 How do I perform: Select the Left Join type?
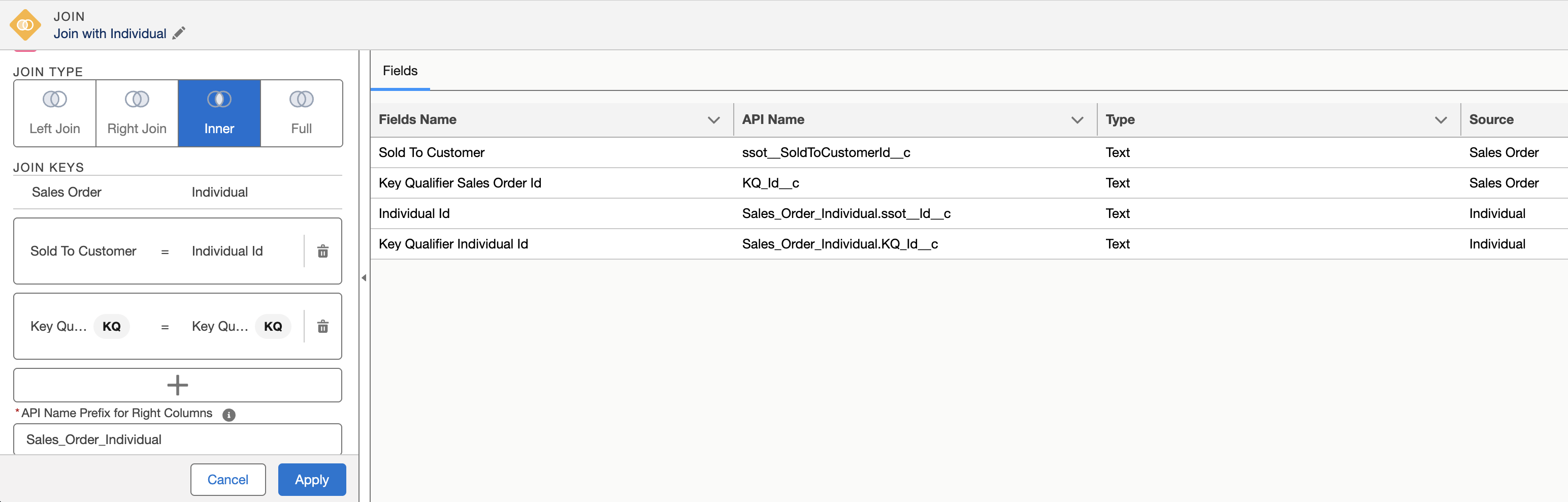tap(54, 113)
